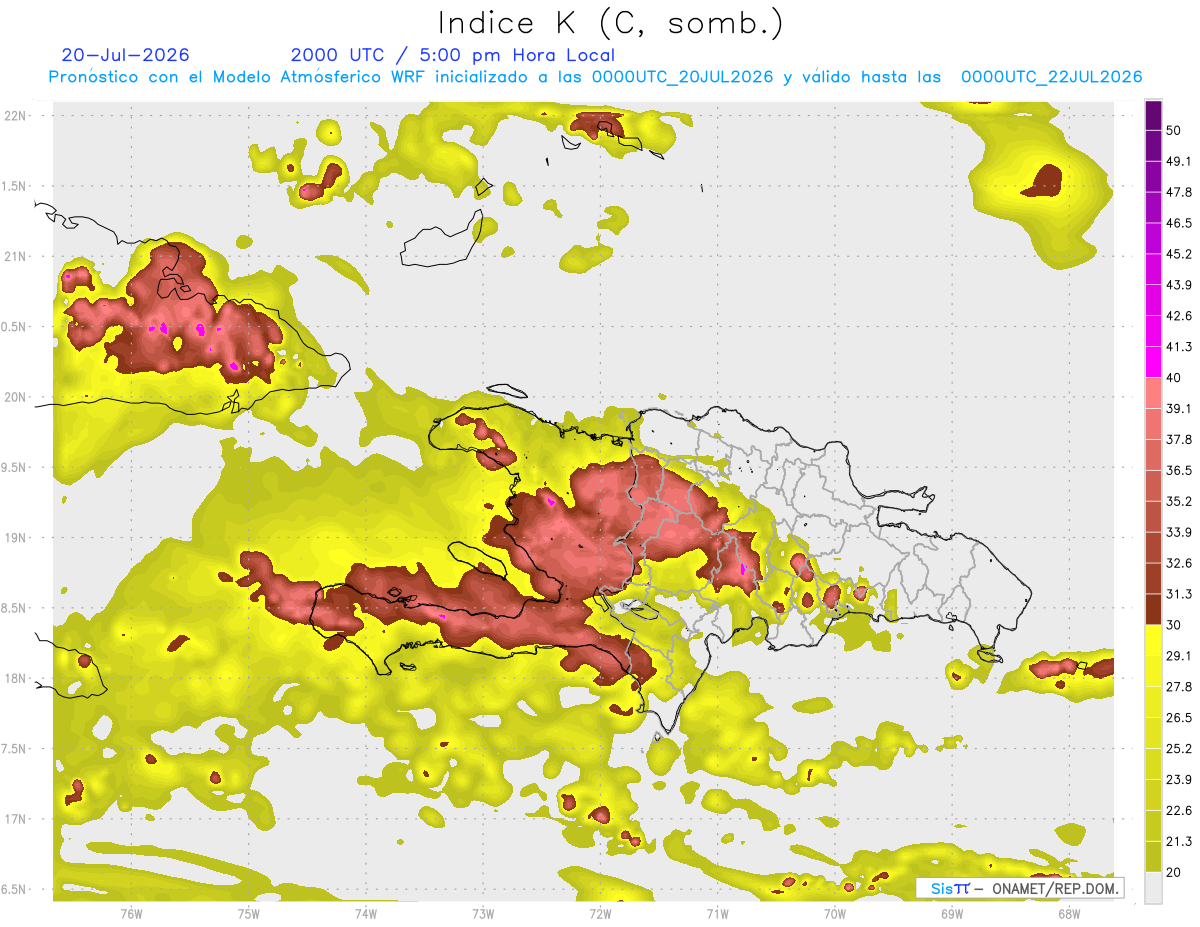
Task: Pick the magenta swatch between 40 and 41.3
Action: coord(1154,362)
